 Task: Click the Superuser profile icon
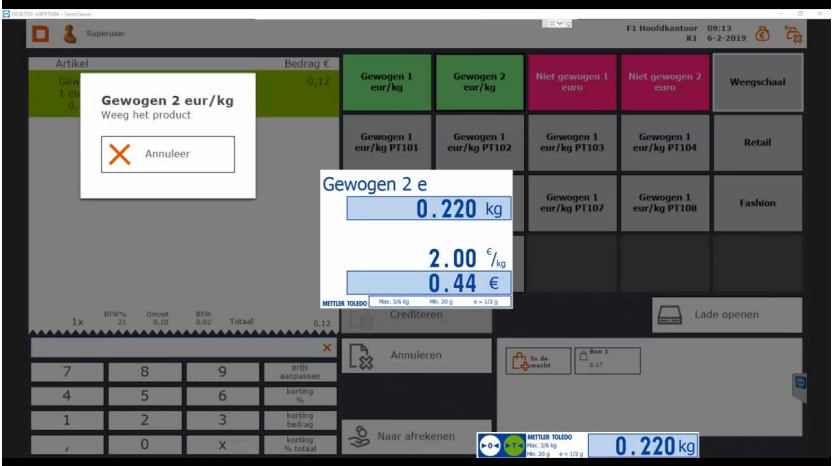(x=70, y=33)
